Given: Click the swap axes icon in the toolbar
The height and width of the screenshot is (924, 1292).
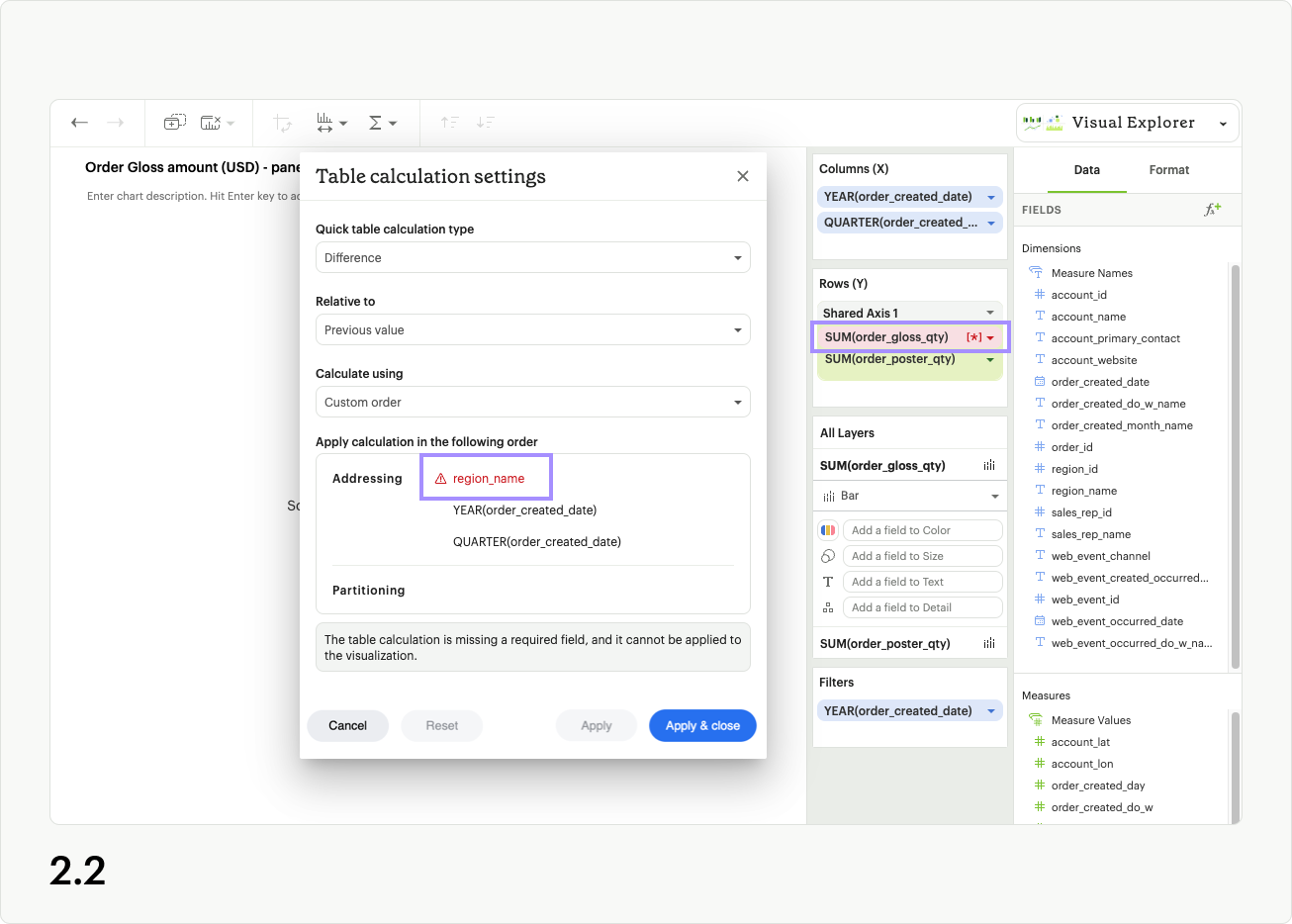Looking at the screenshot, I should (x=326, y=123).
